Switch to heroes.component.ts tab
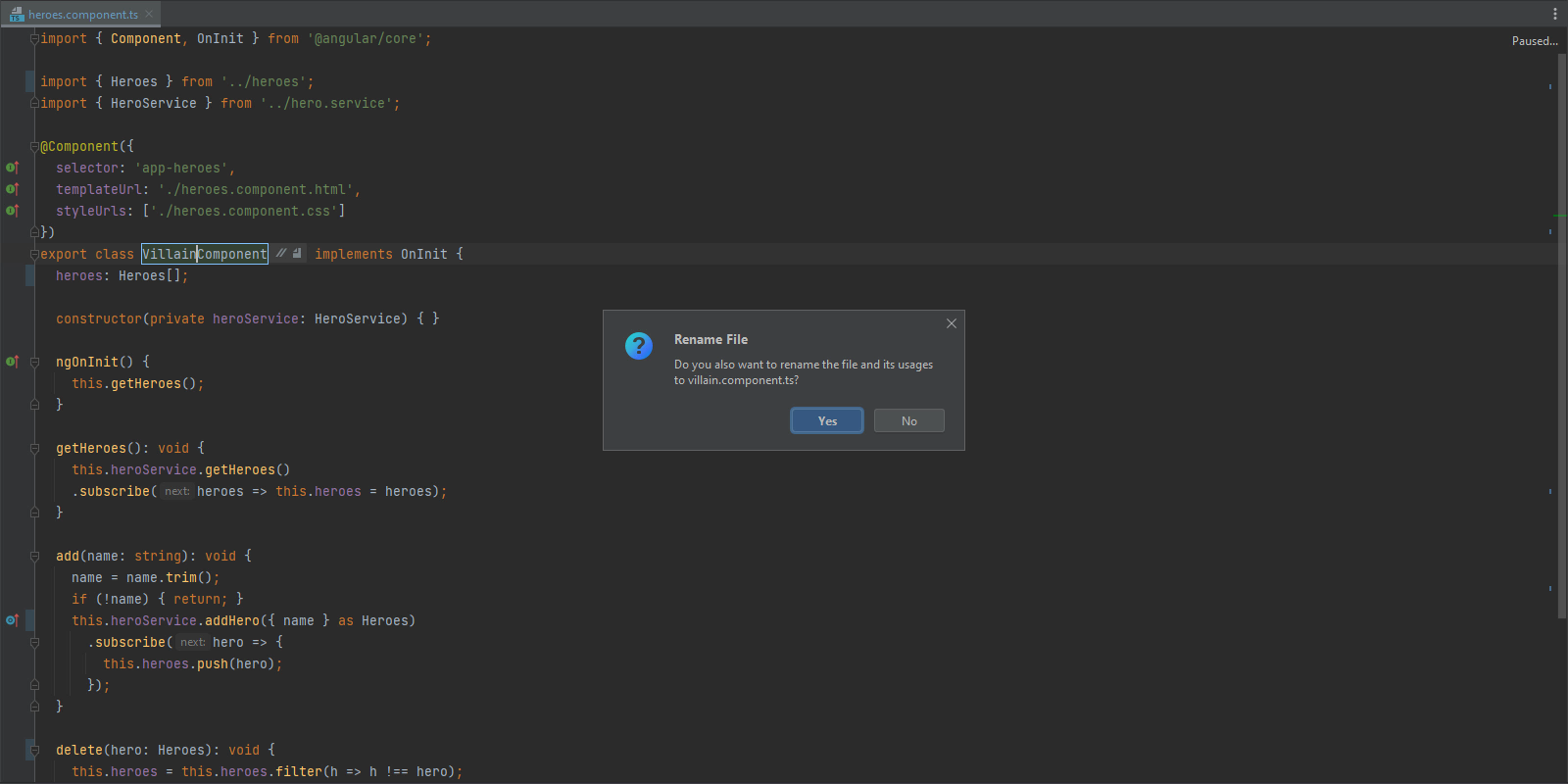The image size is (1568, 784). (x=81, y=14)
